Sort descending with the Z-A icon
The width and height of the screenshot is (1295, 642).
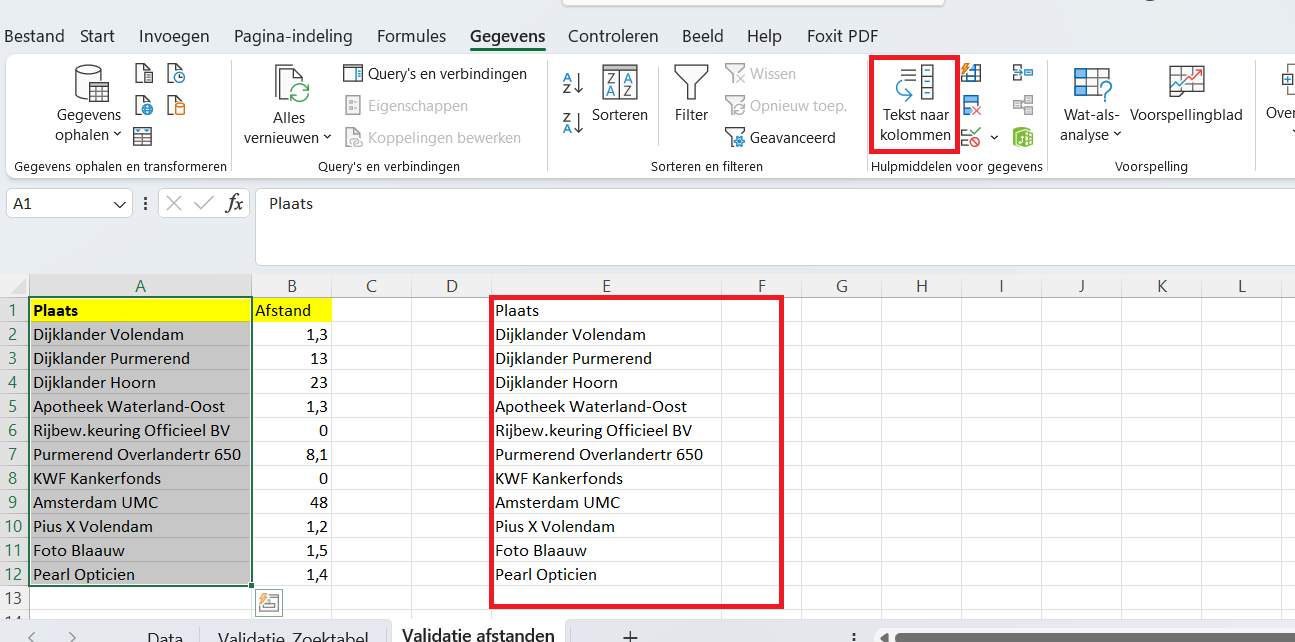573,123
